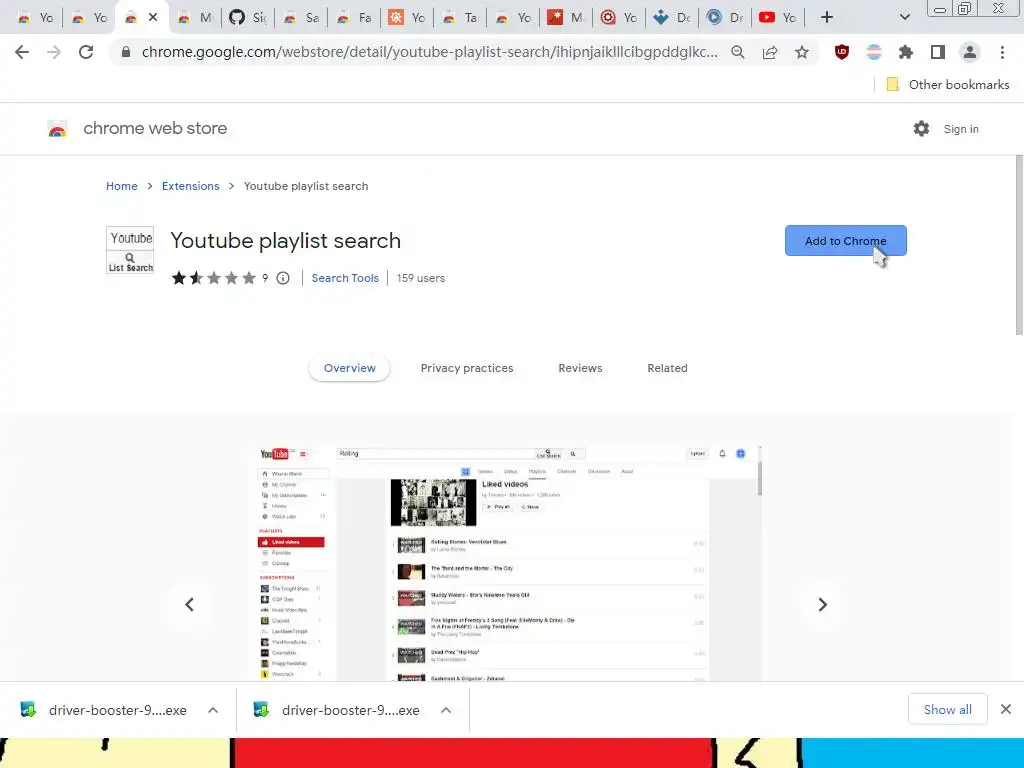The image size is (1024, 768).
Task: Switch to the YouTube tab with red logo
Action: (x=778, y=18)
